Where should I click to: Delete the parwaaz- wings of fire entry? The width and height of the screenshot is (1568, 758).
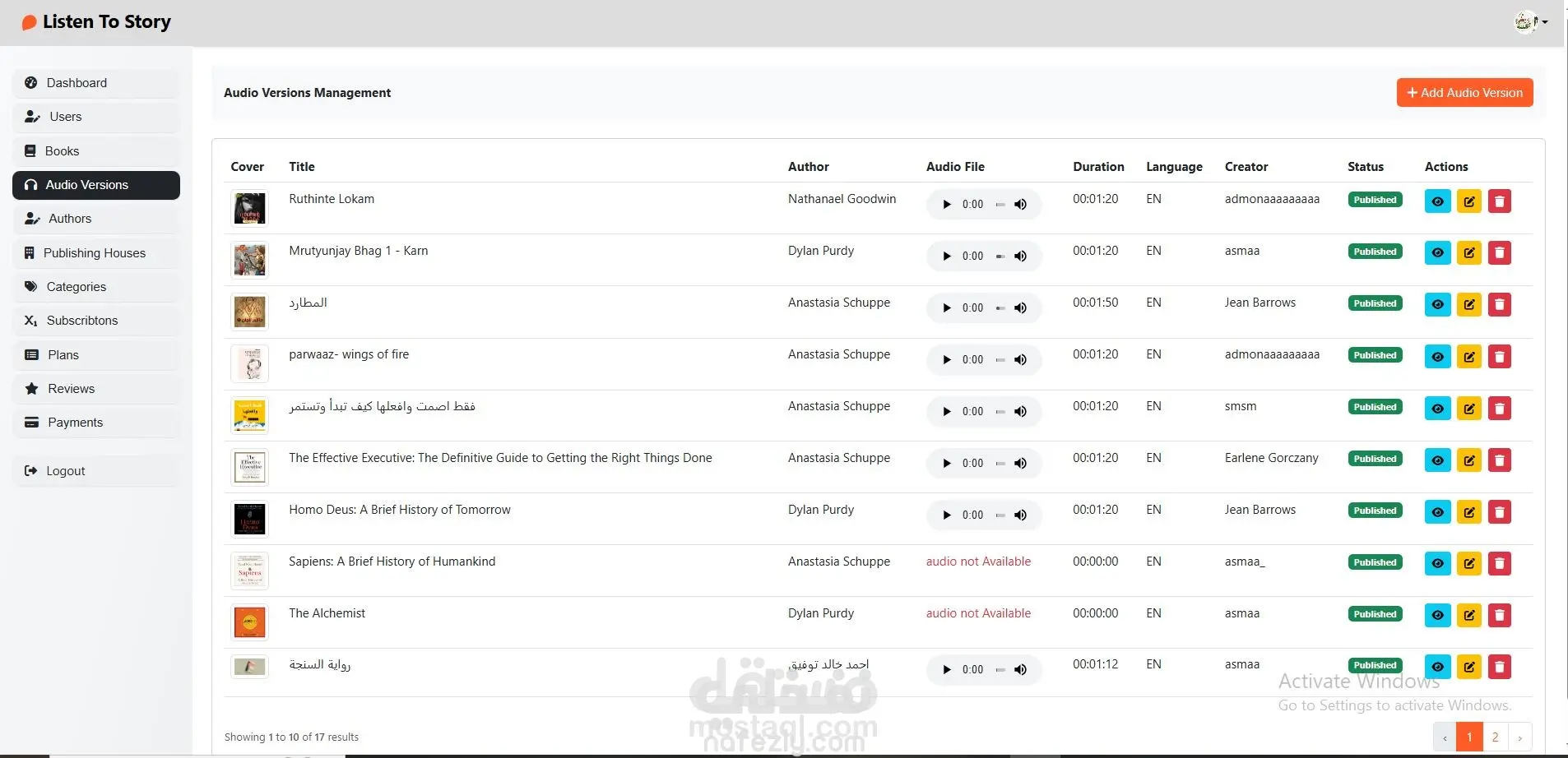coord(1500,357)
